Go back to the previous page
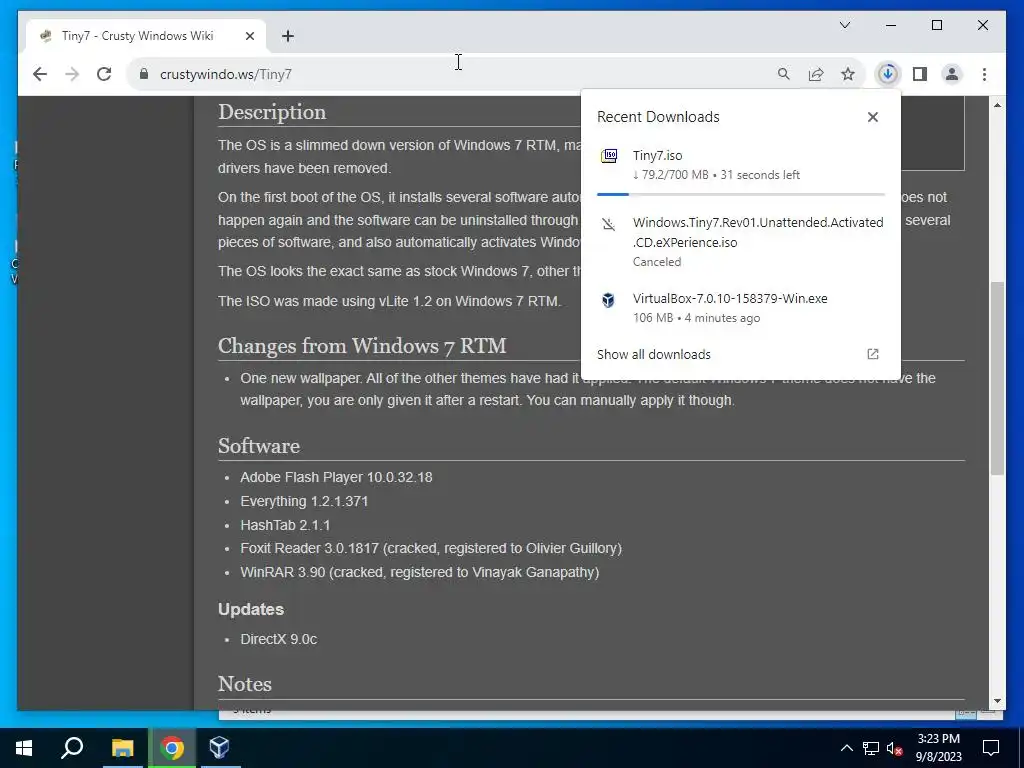 click(x=40, y=74)
